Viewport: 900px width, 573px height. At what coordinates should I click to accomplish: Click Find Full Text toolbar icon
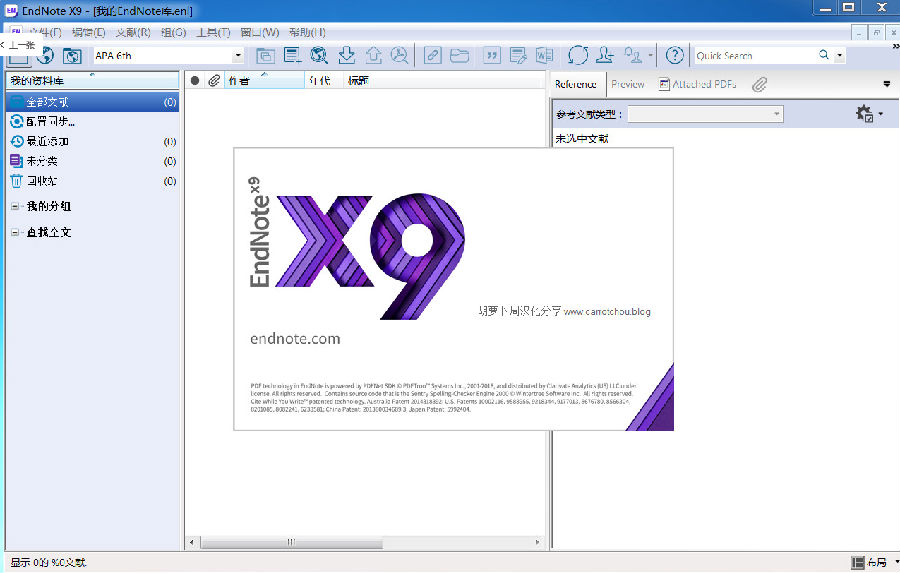(x=399, y=56)
